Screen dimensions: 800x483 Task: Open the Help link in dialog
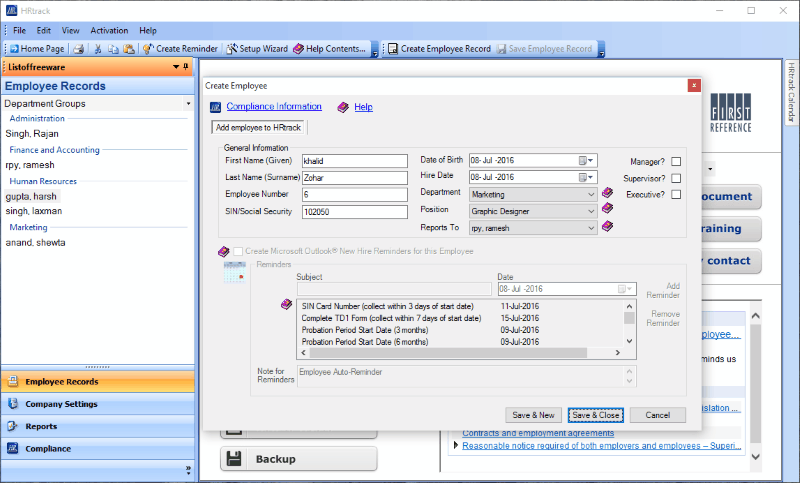click(363, 107)
